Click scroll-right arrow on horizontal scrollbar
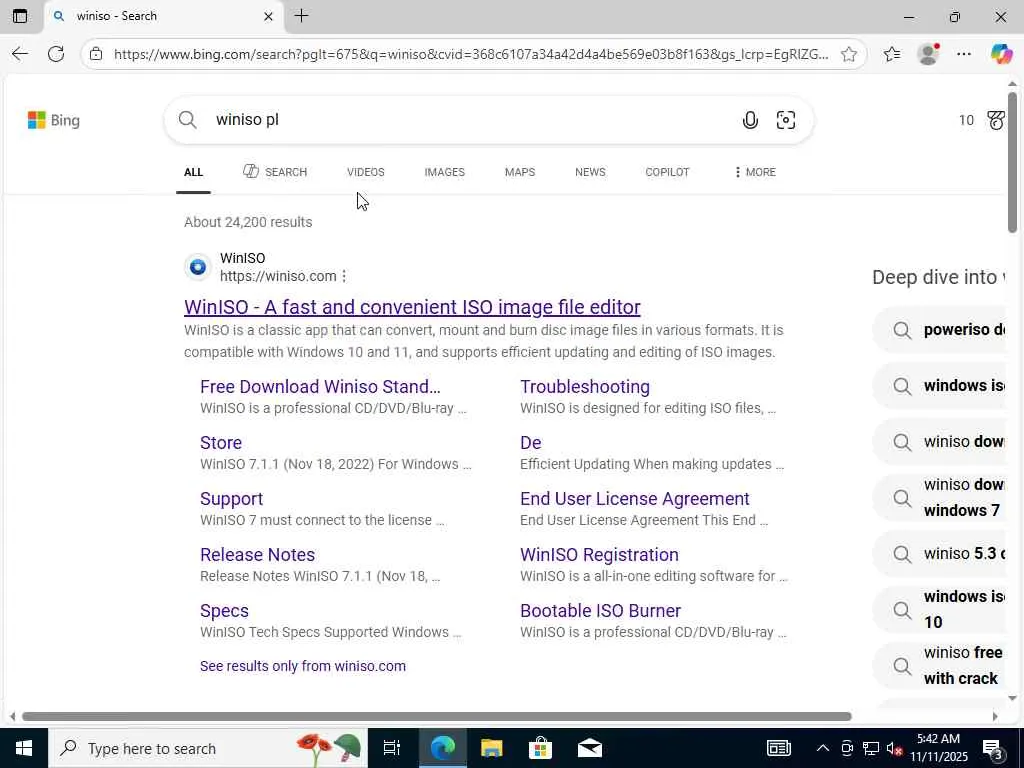 point(995,716)
